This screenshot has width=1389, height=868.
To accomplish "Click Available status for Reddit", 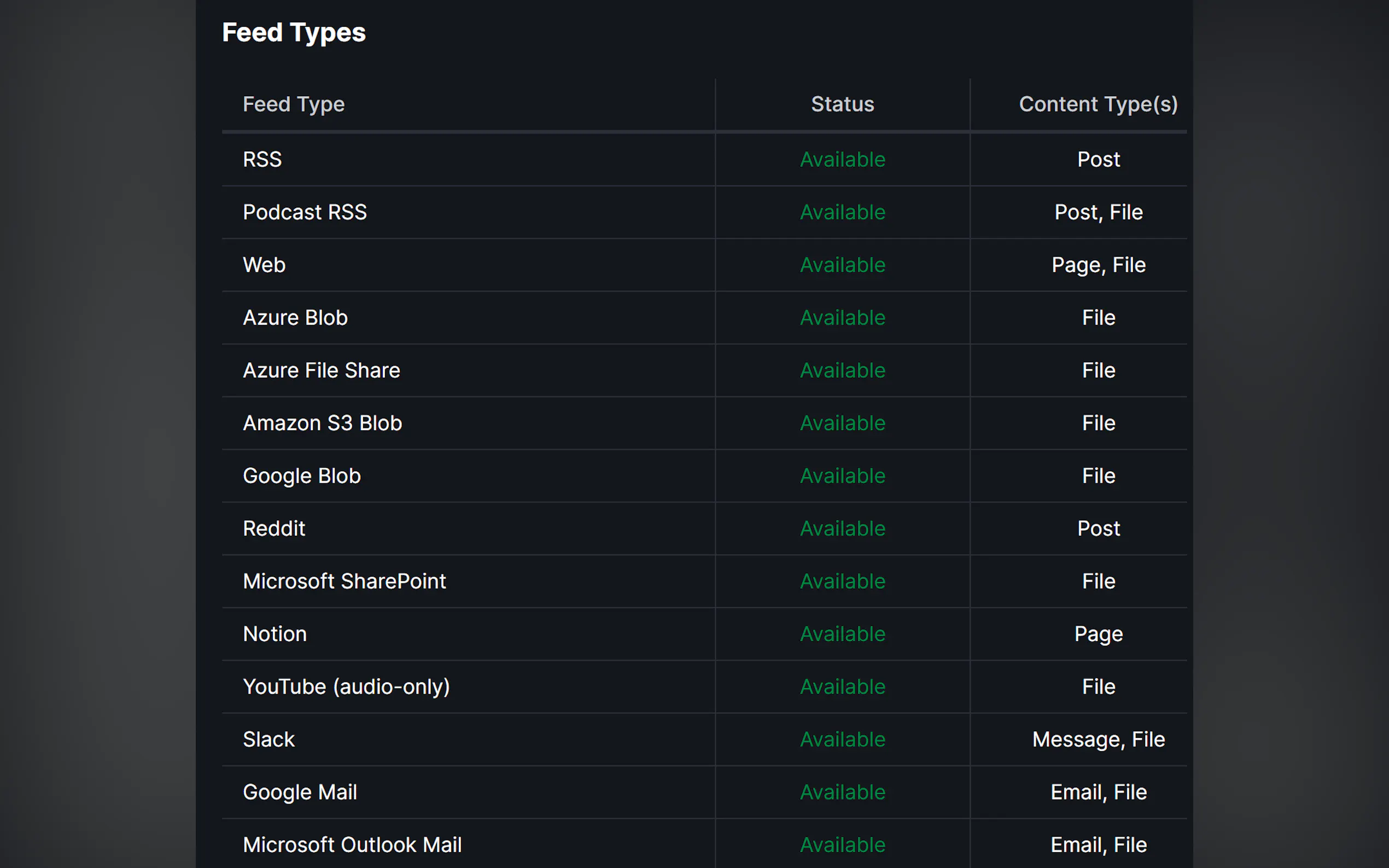I will coord(842,529).
